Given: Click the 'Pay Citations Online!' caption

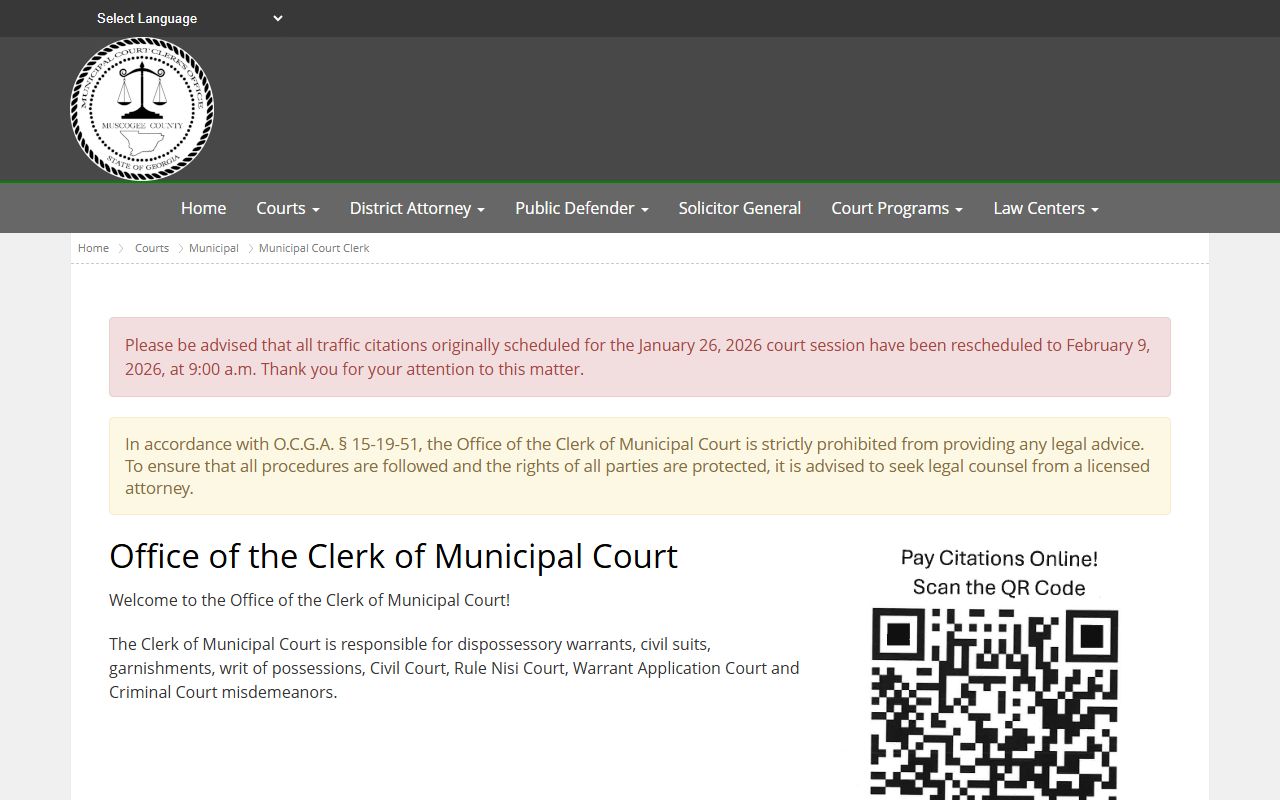Looking at the screenshot, I should tap(999, 558).
